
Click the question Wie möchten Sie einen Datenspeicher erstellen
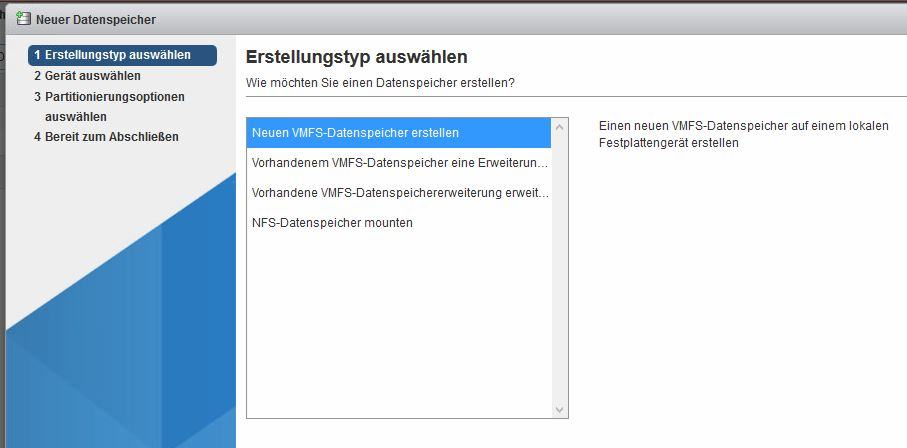[380, 83]
